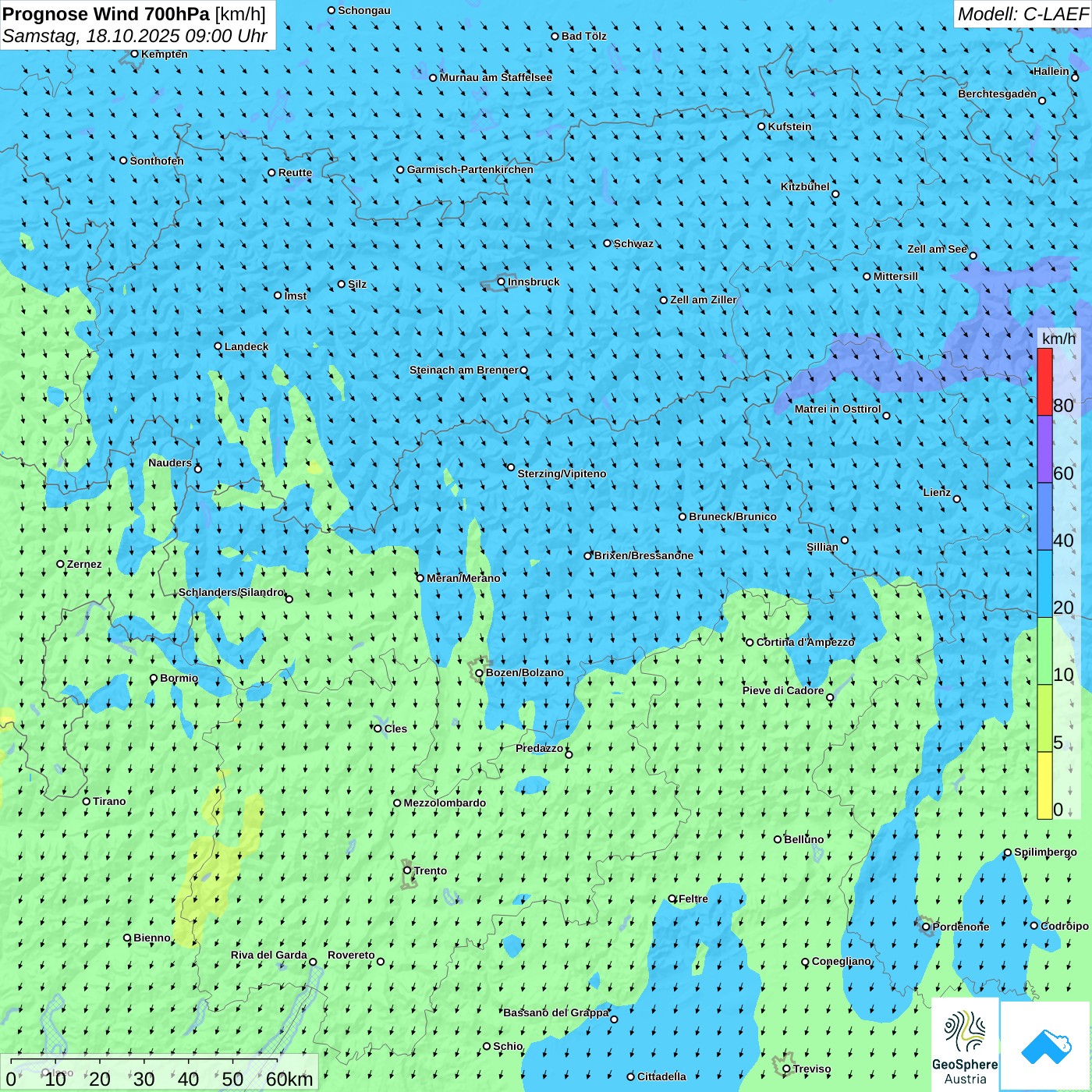Click the GeoSphere Austria logo
Viewport: 1092px width, 1092px height.
pos(965,1045)
